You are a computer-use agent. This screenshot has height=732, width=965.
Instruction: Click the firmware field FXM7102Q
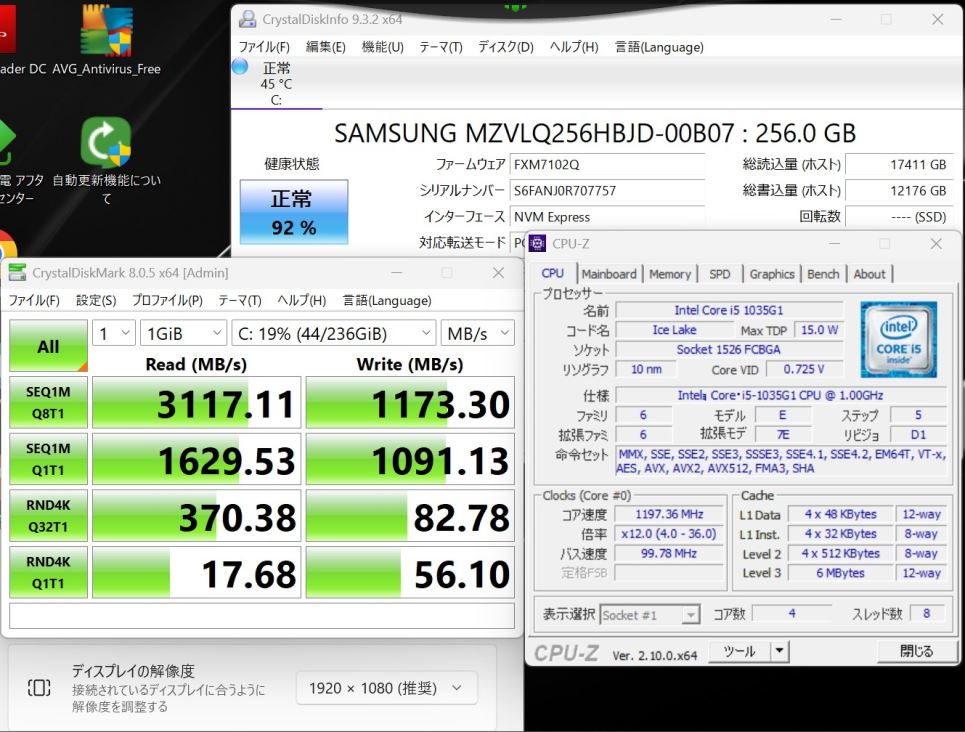pyautogui.click(x=607, y=164)
